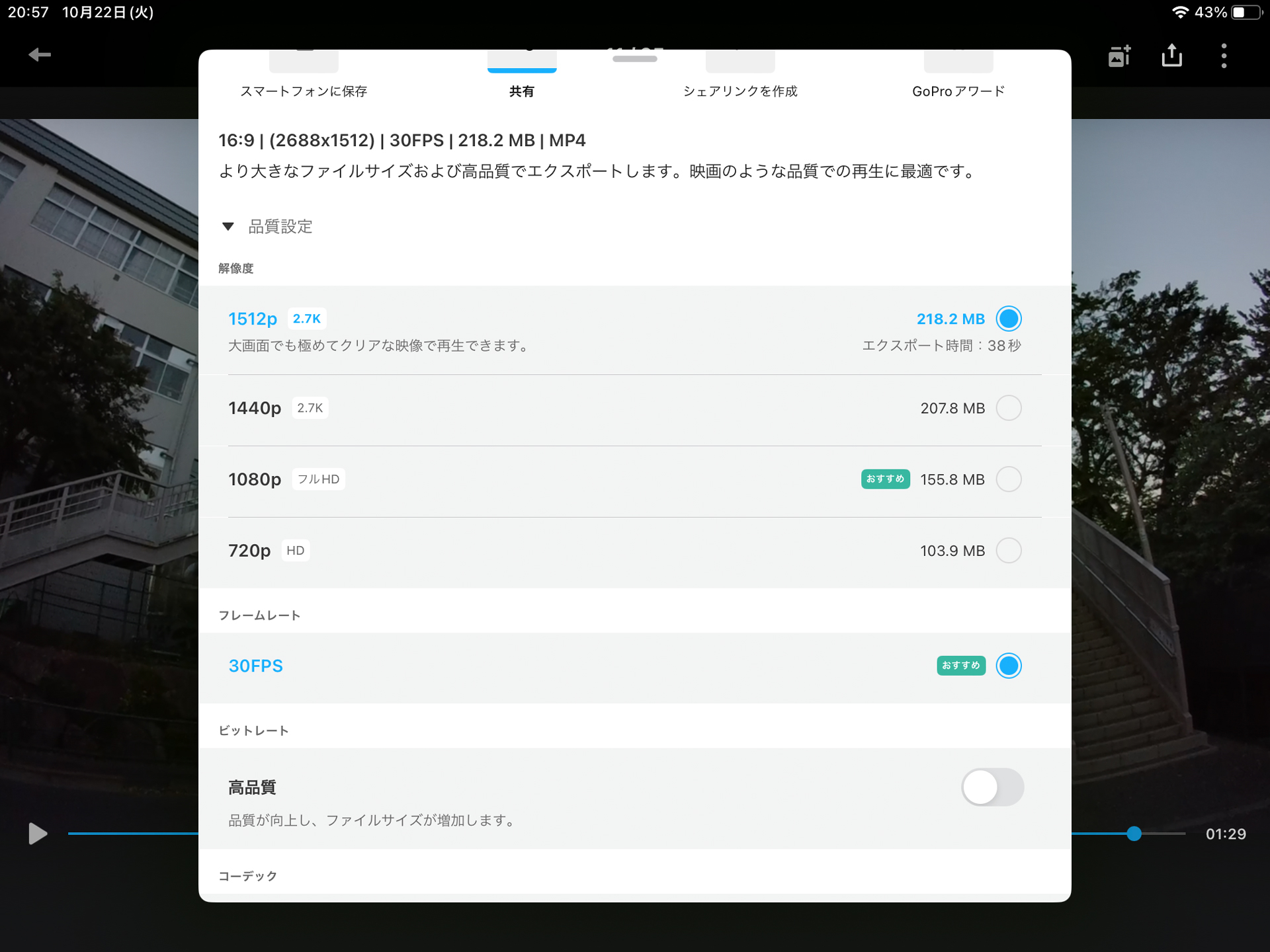Expand the コーデック section
1270x952 pixels.
click(247, 875)
